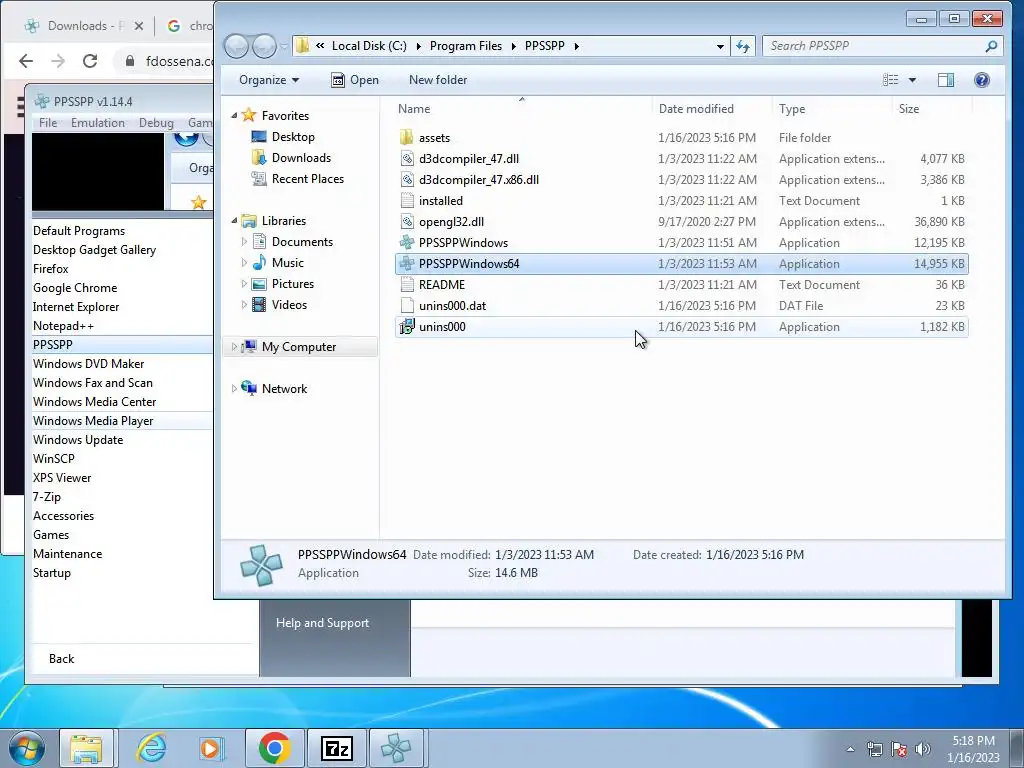Show hidden tray icons arrow
This screenshot has height=768, width=1024.
(x=850, y=749)
